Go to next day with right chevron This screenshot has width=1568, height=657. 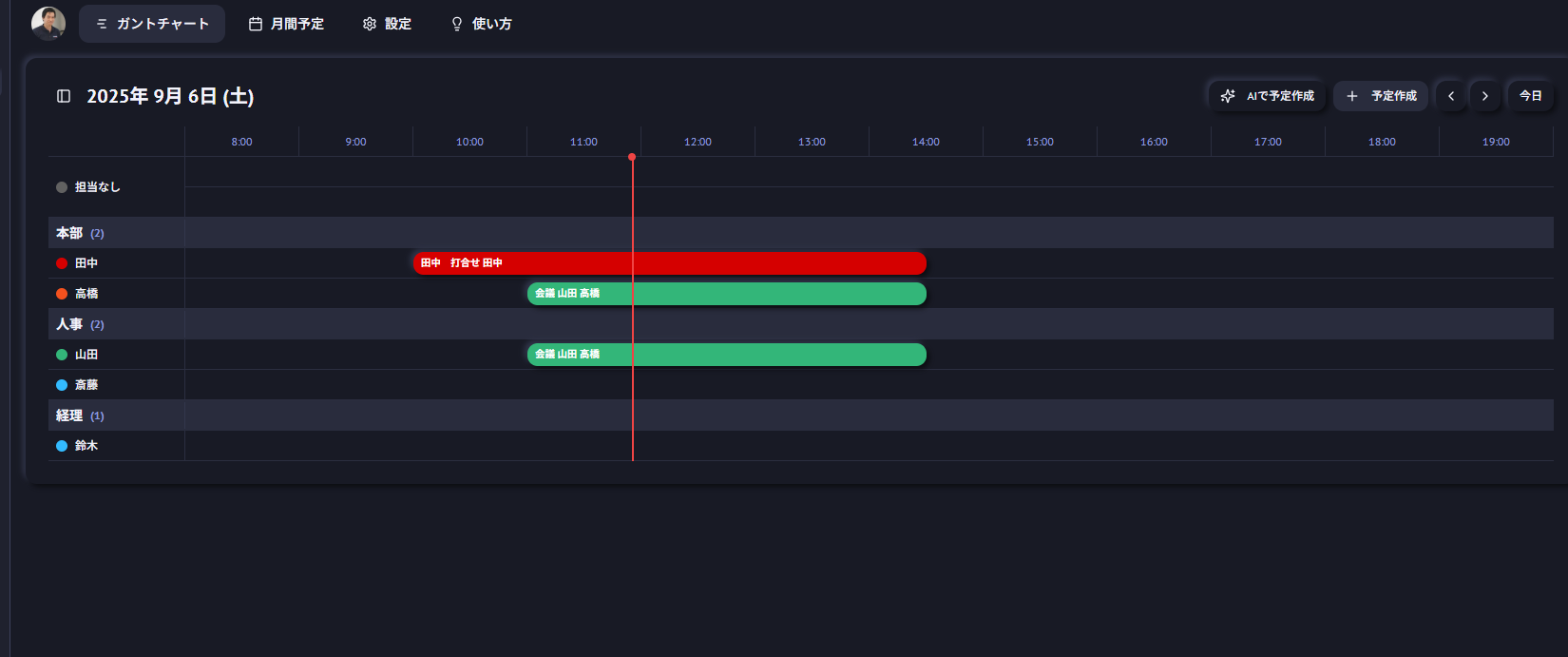(1485, 96)
